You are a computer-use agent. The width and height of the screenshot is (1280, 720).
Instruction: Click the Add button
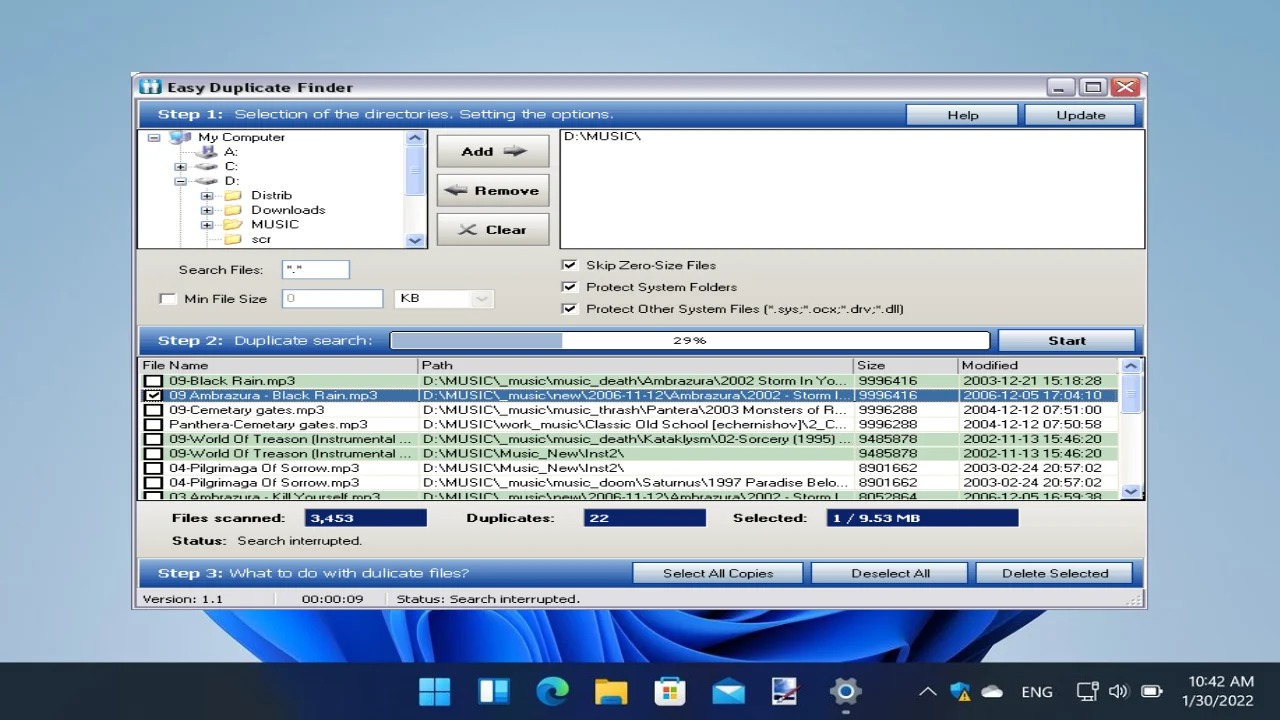pyautogui.click(x=493, y=151)
